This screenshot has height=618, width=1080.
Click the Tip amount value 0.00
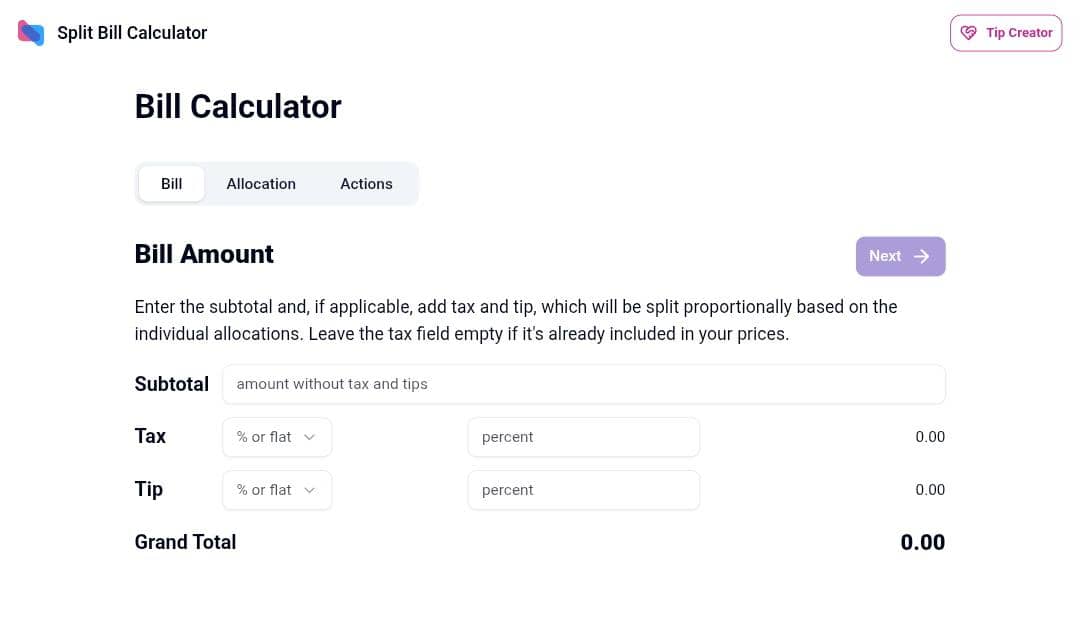coord(930,490)
